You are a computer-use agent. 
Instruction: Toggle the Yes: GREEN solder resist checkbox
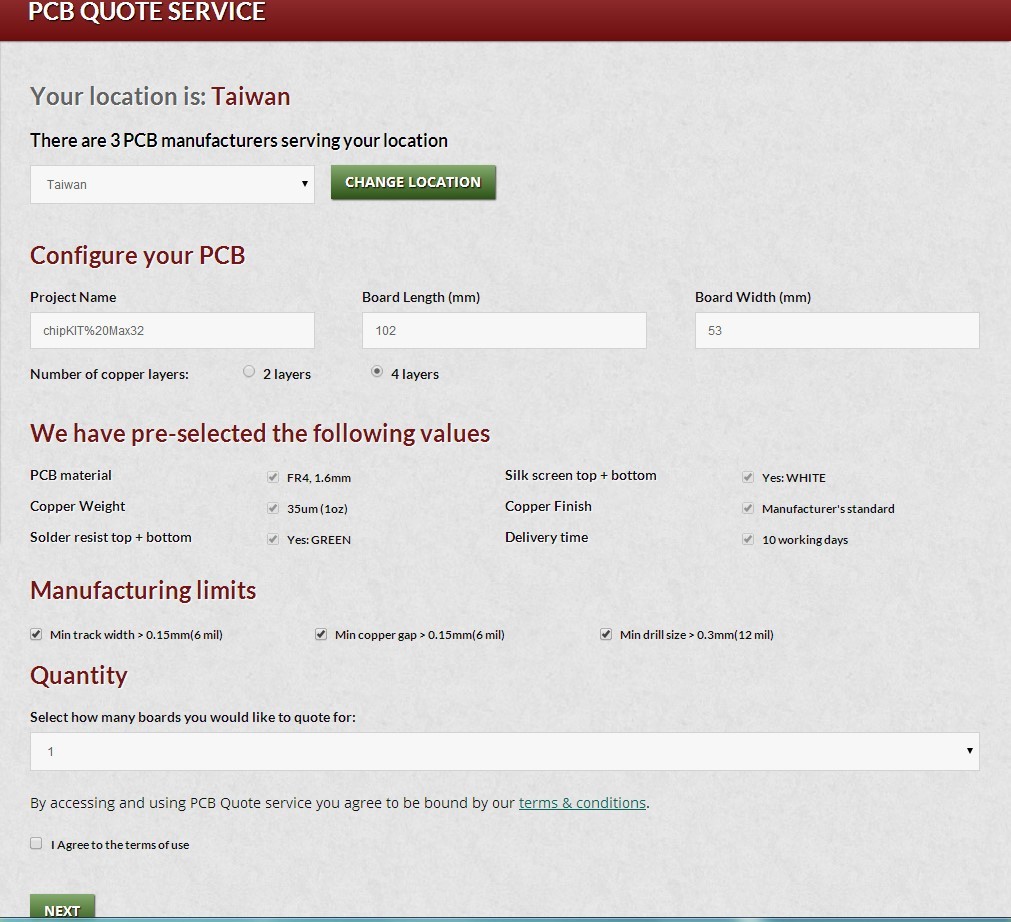click(273, 539)
